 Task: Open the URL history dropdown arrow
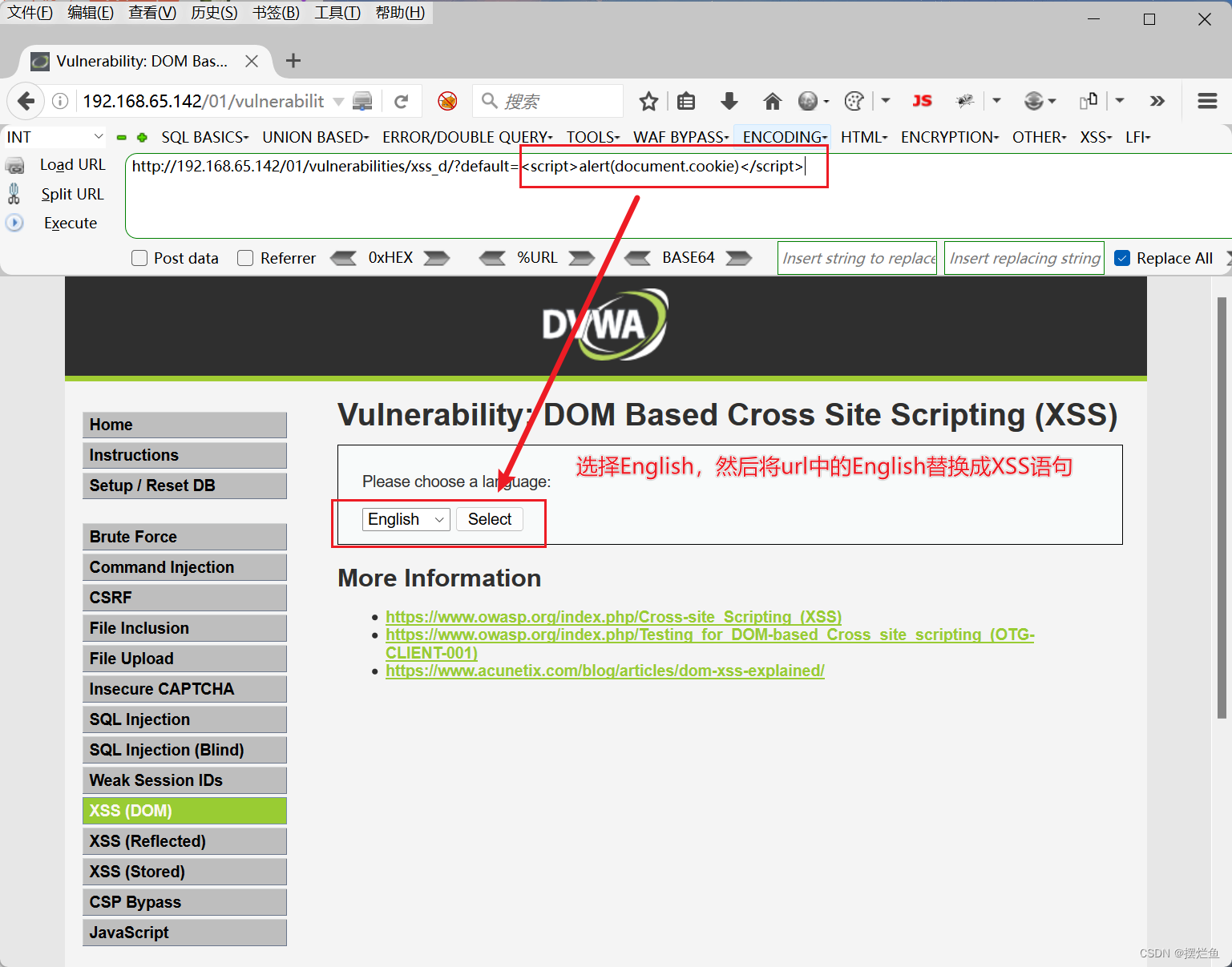click(338, 102)
